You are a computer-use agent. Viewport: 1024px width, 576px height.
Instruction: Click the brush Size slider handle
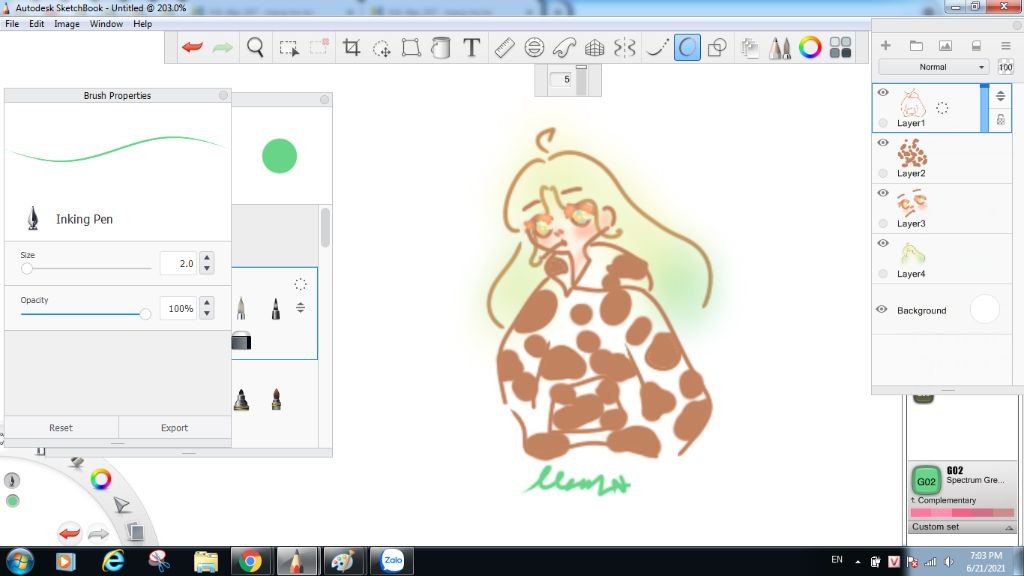click(x=27, y=268)
